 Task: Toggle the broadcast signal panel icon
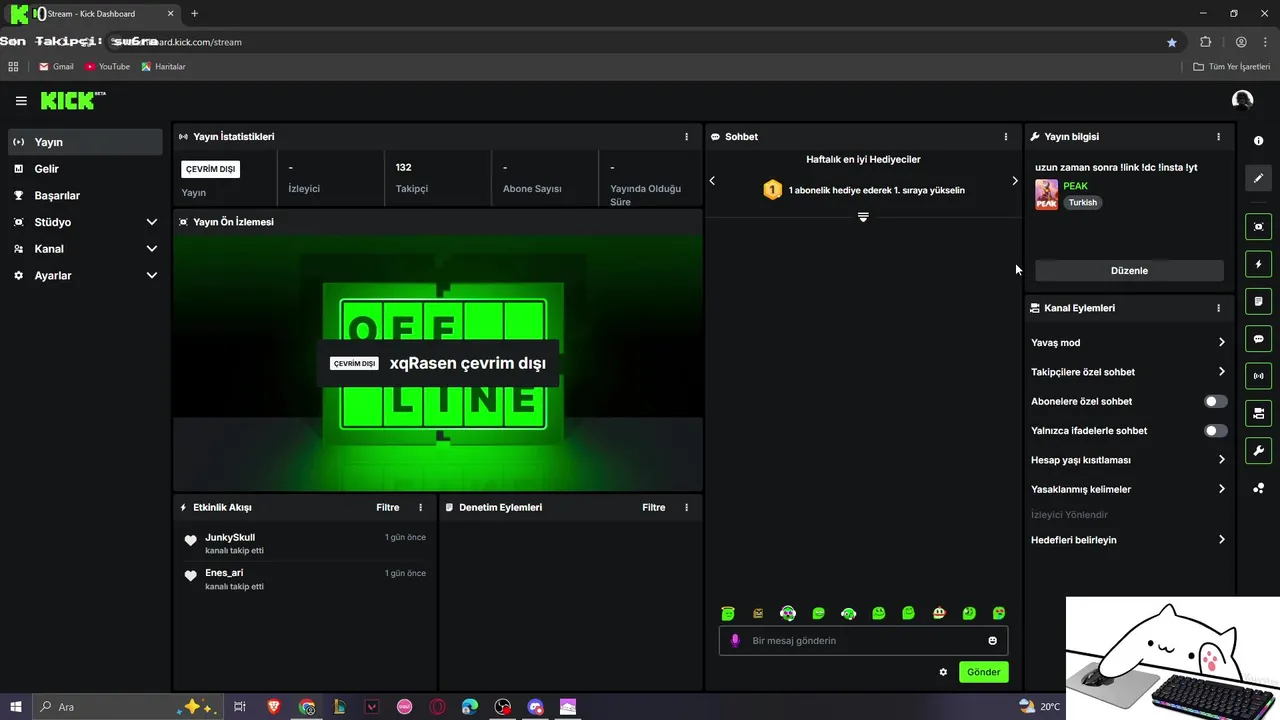click(x=1258, y=376)
